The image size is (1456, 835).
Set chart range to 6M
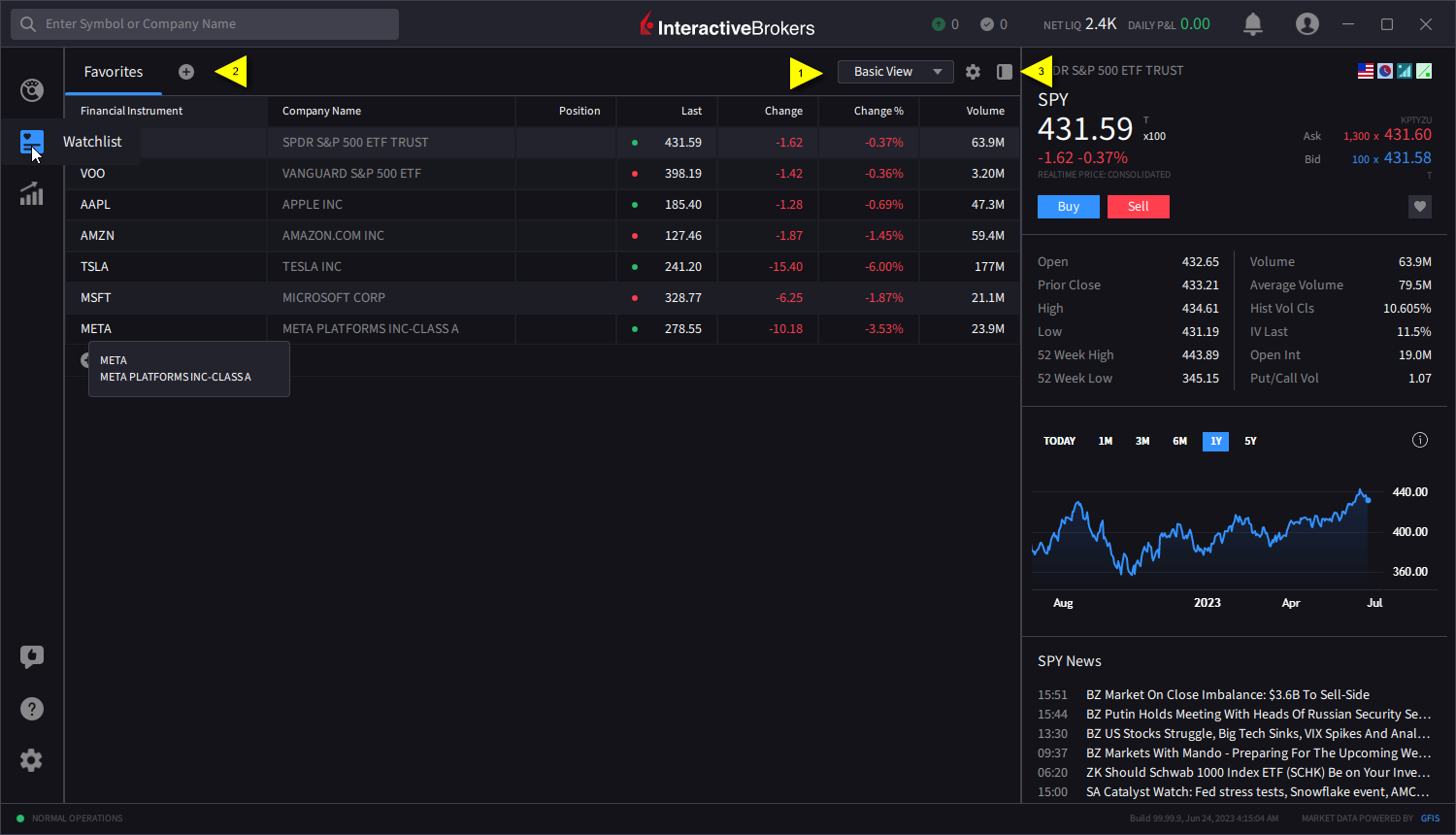coord(1179,441)
